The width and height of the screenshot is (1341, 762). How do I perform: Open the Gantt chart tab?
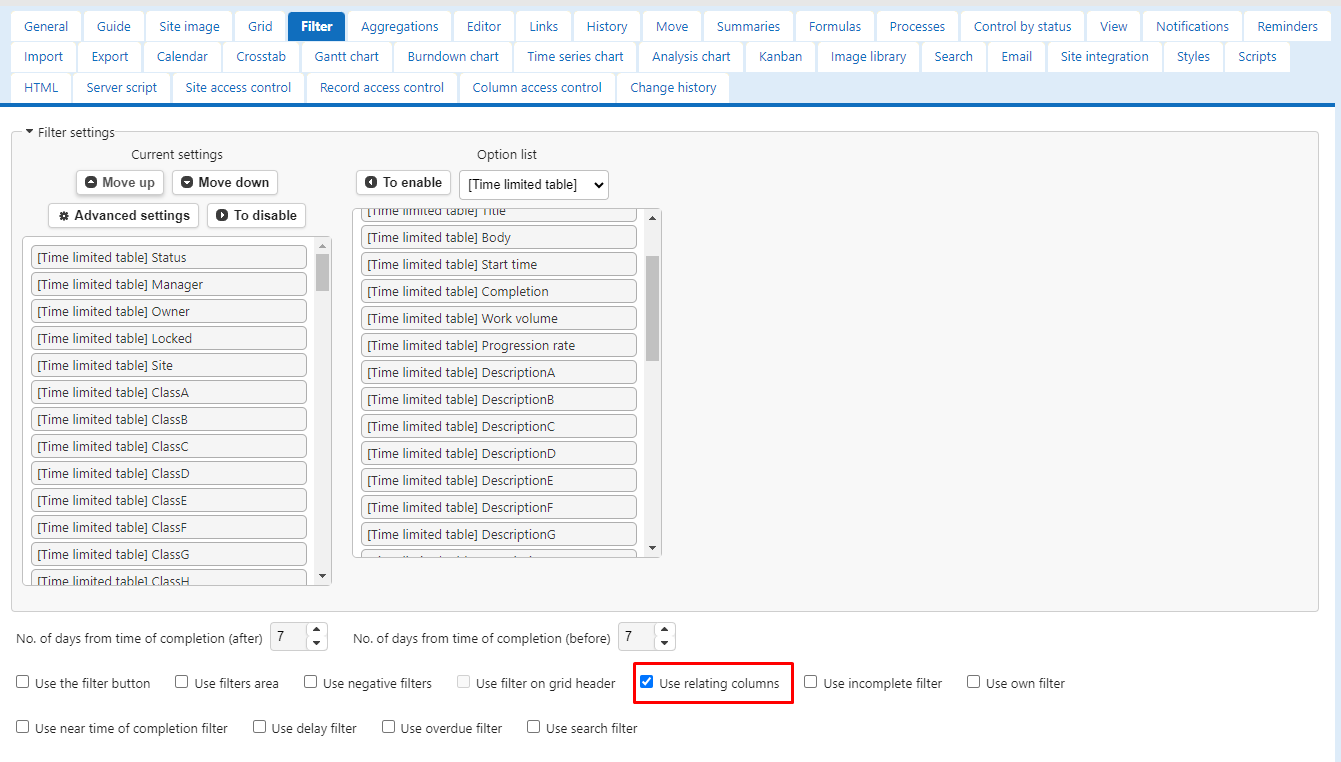pos(347,57)
